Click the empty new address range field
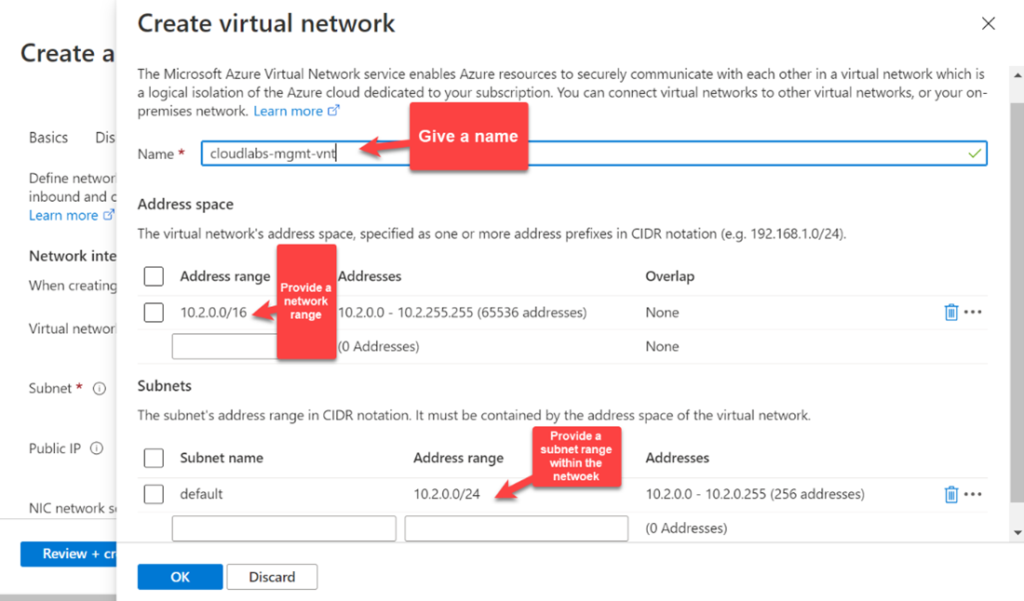The width and height of the screenshot is (1024, 601). coord(225,346)
